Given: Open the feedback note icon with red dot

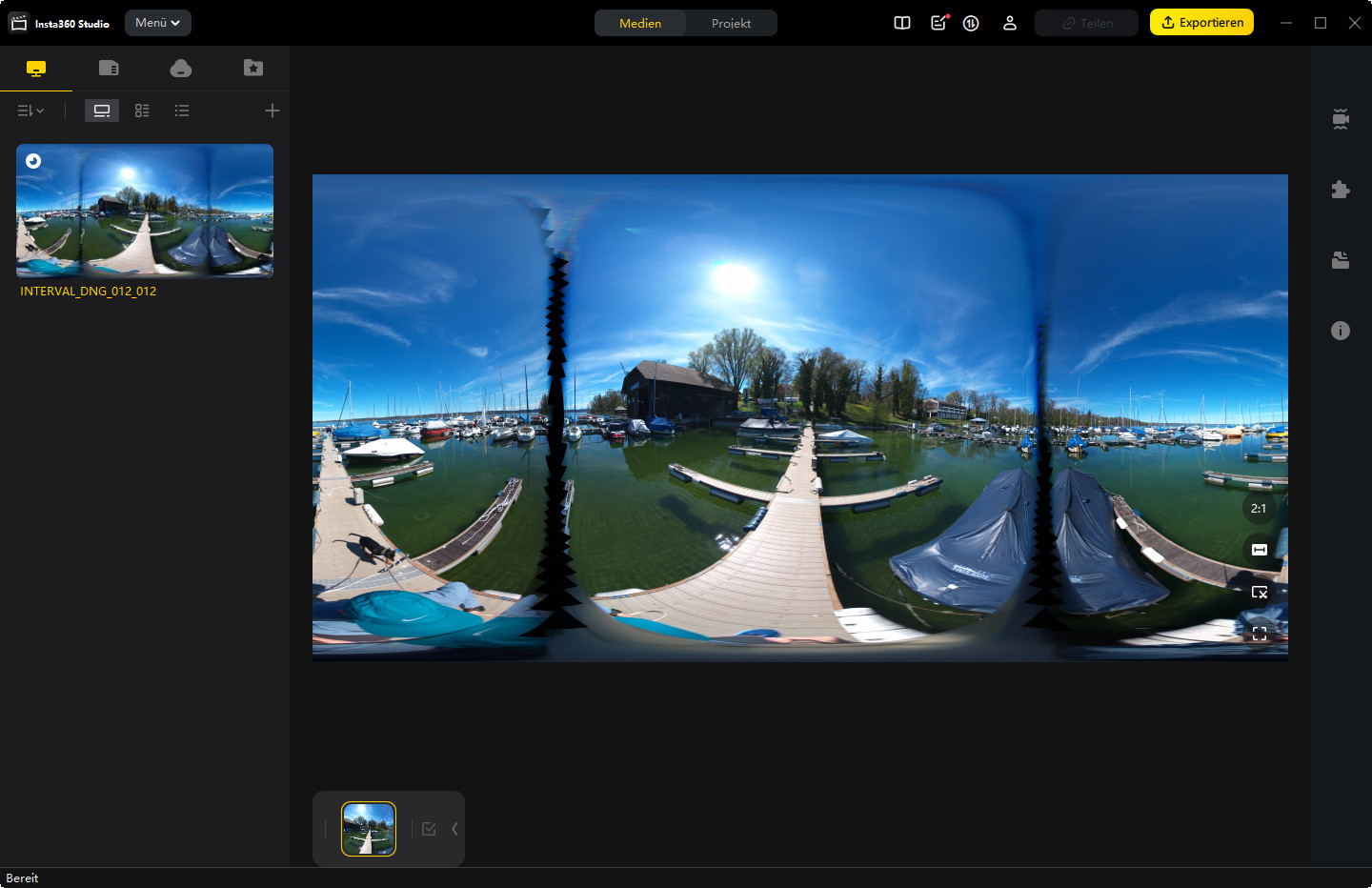Looking at the screenshot, I should (x=939, y=23).
